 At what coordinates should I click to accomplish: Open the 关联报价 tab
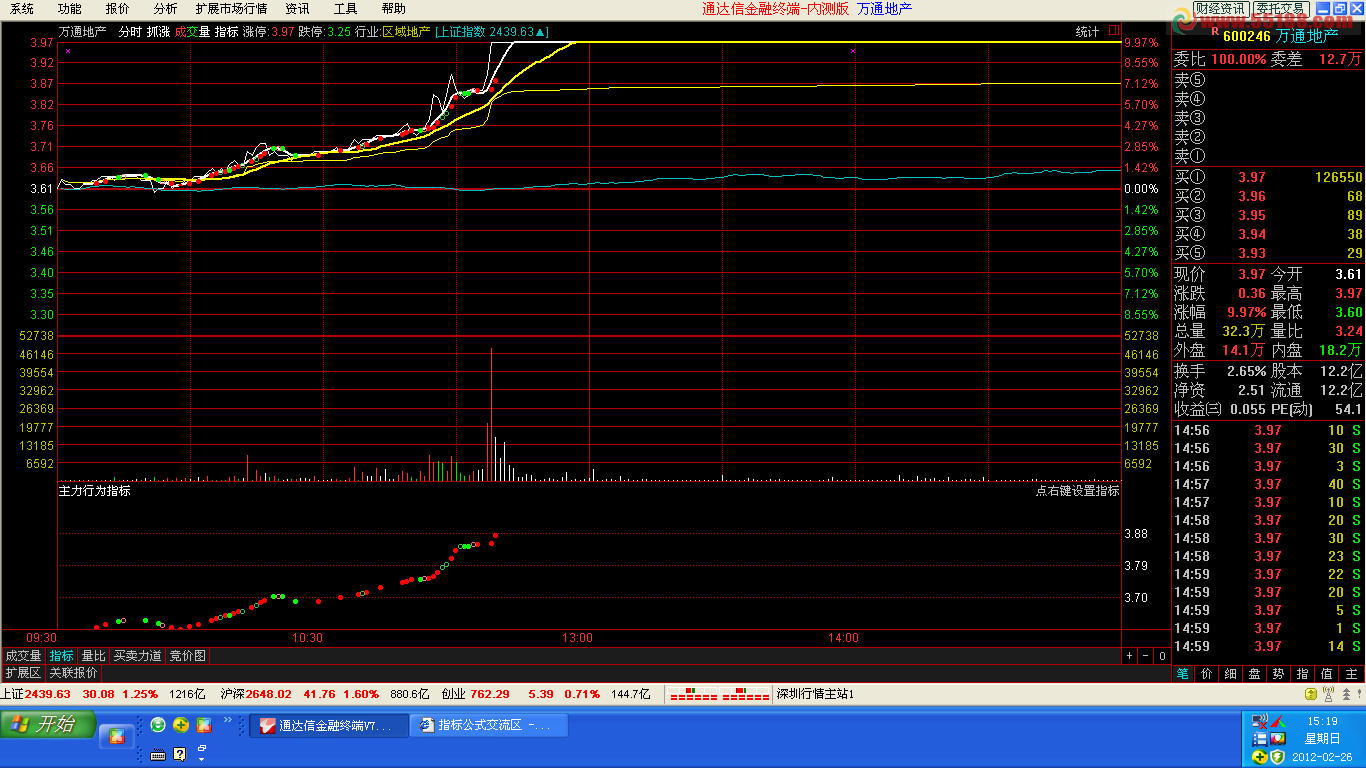click(x=73, y=673)
